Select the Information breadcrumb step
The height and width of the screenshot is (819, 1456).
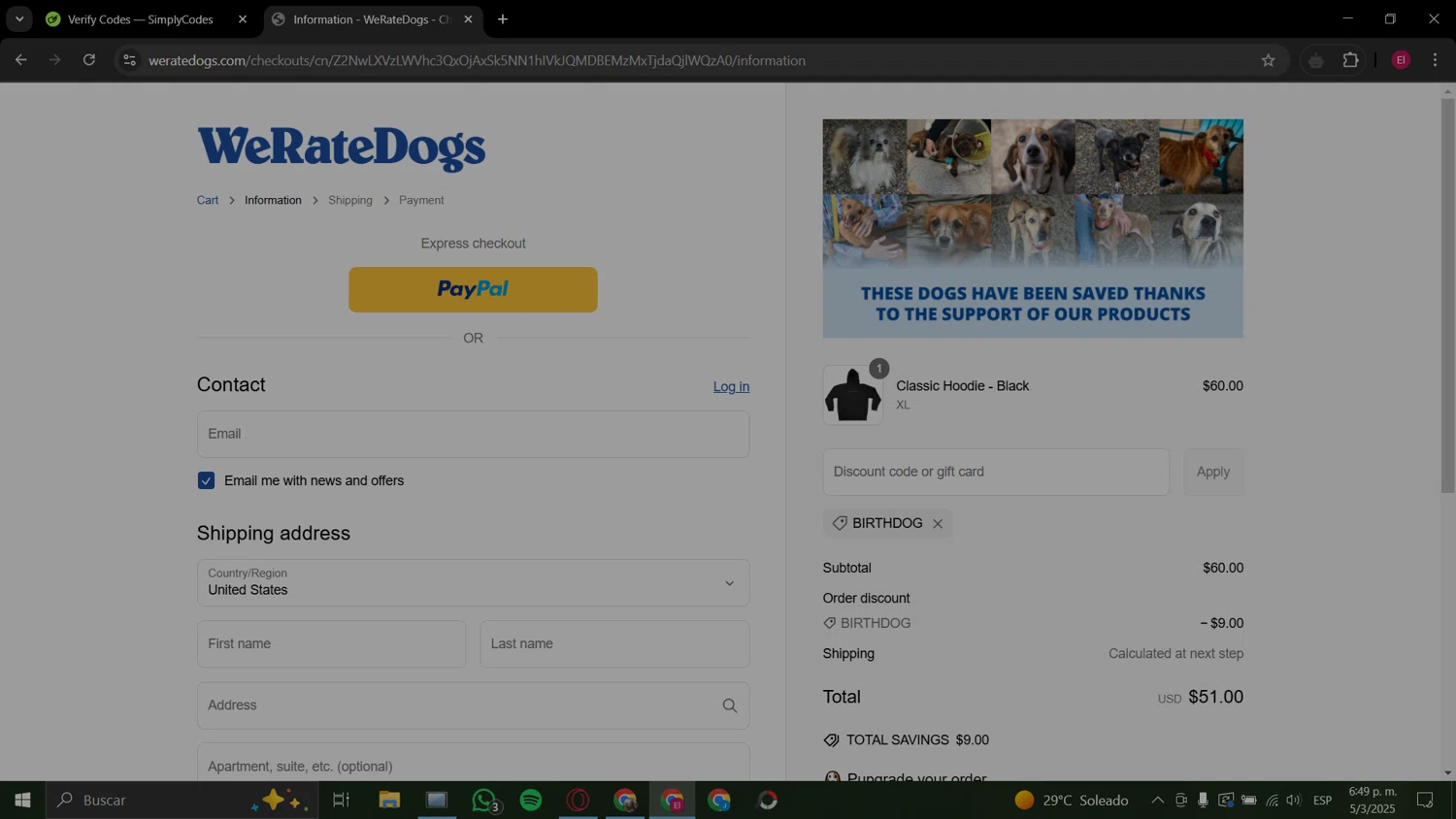(x=273, y=200)
